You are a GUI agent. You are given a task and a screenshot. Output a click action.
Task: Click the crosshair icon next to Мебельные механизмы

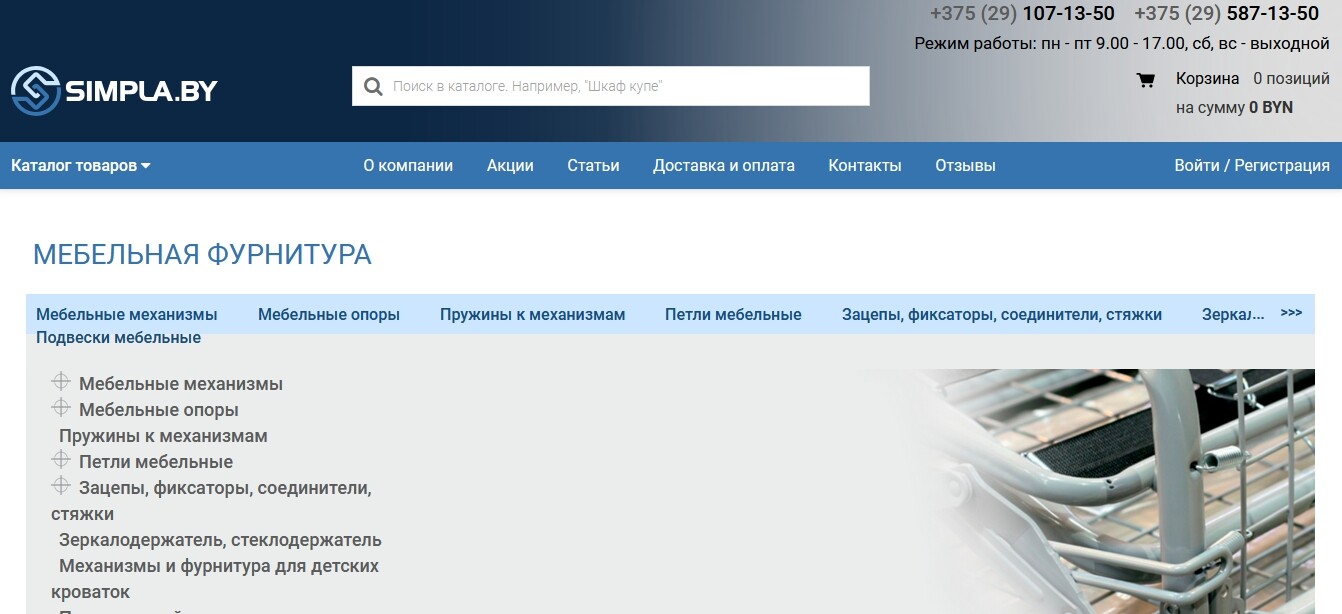pos(59,380)
